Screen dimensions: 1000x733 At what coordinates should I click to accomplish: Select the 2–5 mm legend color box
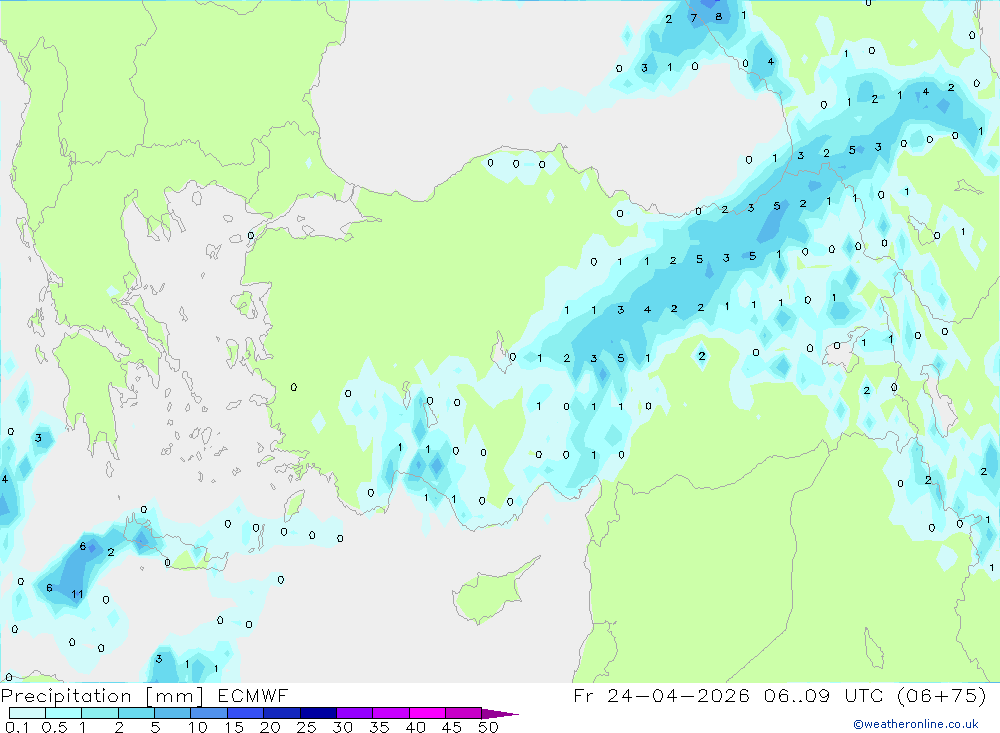coord(136,713)
